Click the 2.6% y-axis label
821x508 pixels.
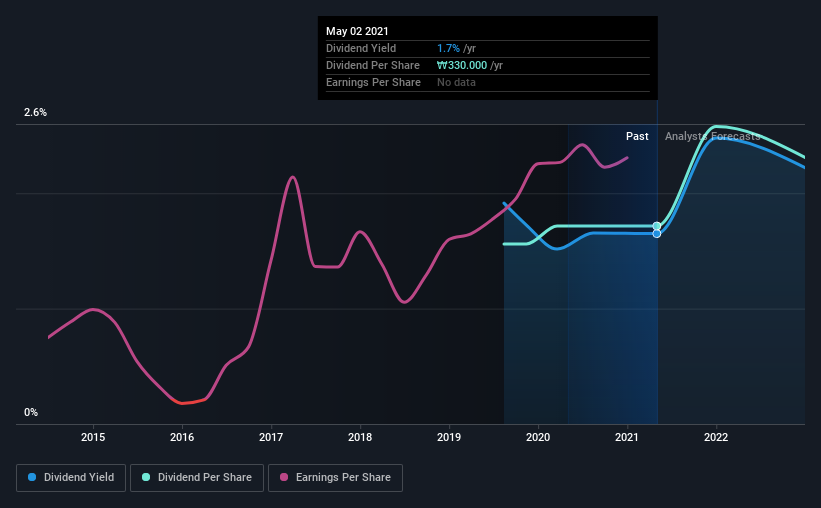pos(35,113)
